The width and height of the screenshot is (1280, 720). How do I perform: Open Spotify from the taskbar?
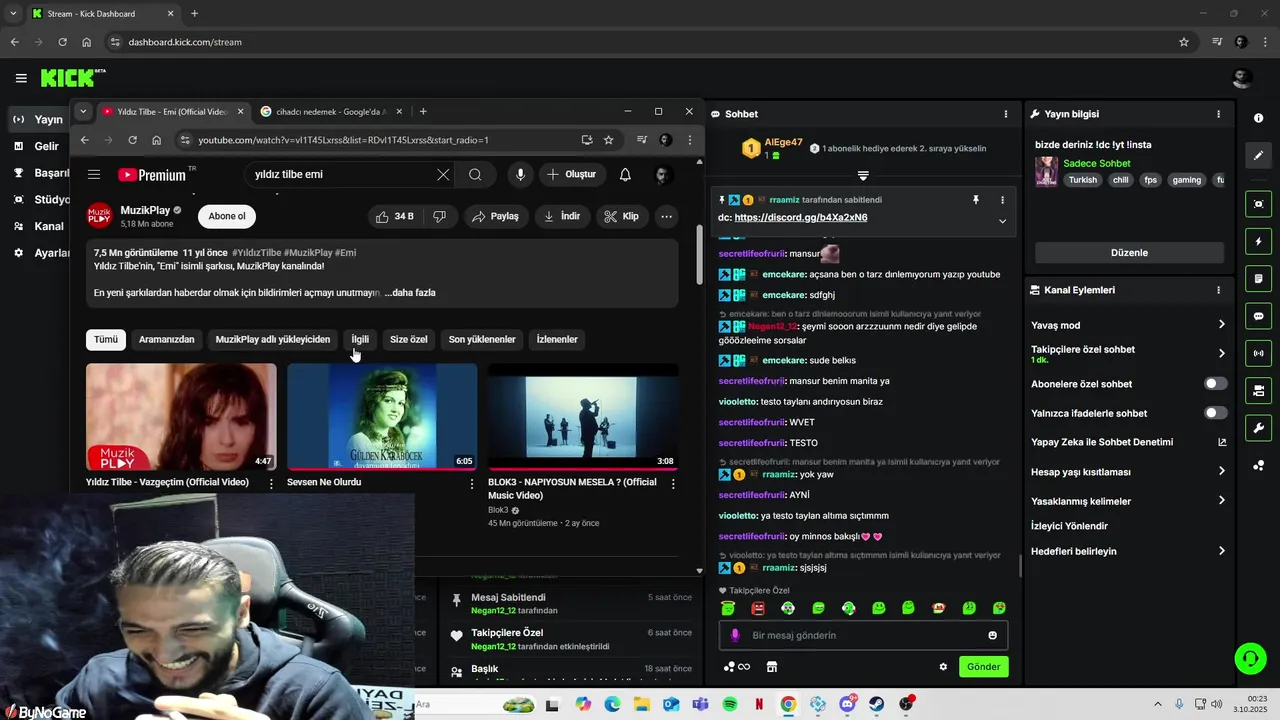tap(729, 704)
